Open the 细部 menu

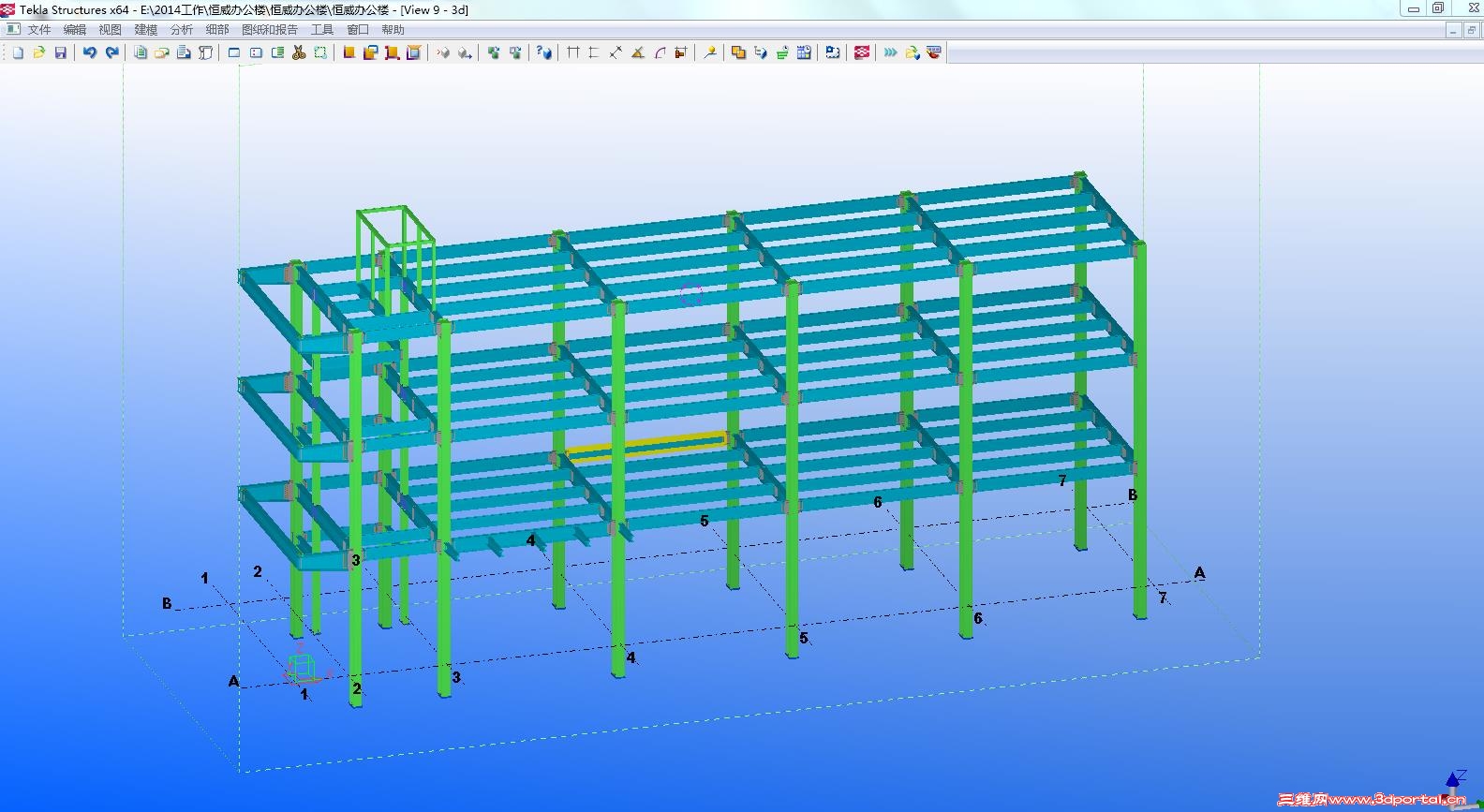tap(217, 30)
